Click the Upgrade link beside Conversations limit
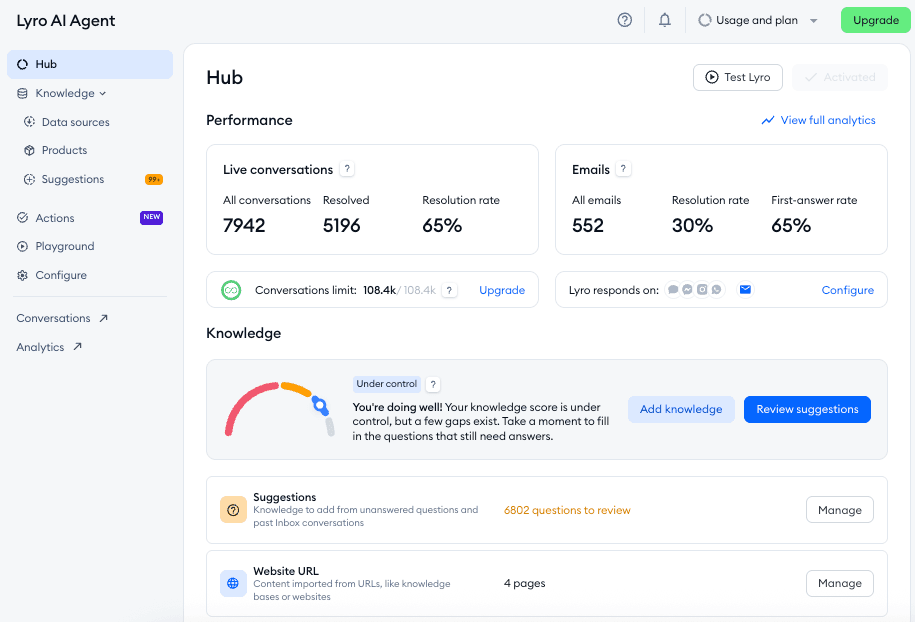 pyautogui.click(x=502, y=290)
